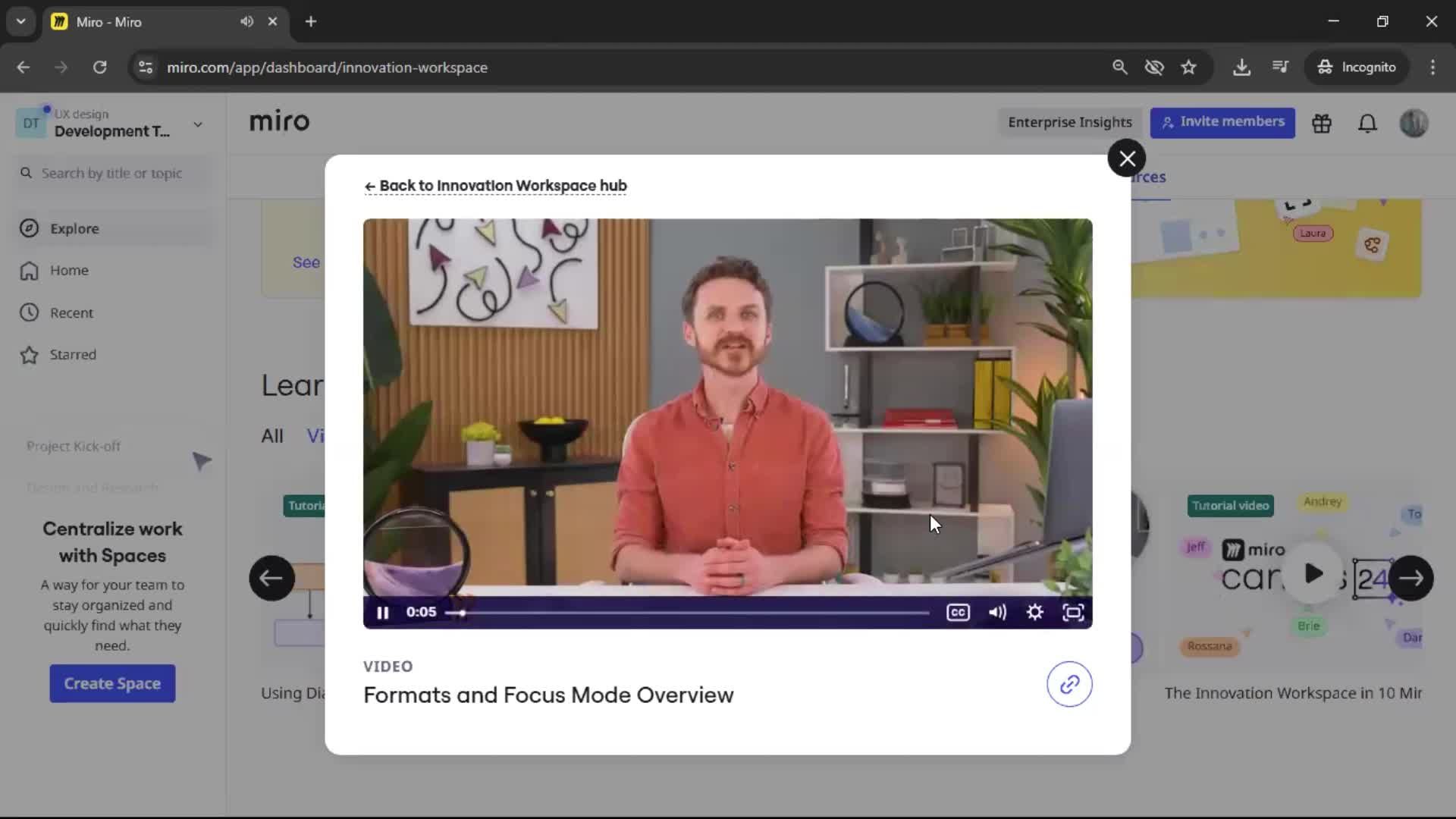Bookmark this page with star icon
Screen dimensions: 1456x819
click(1188, 67)
